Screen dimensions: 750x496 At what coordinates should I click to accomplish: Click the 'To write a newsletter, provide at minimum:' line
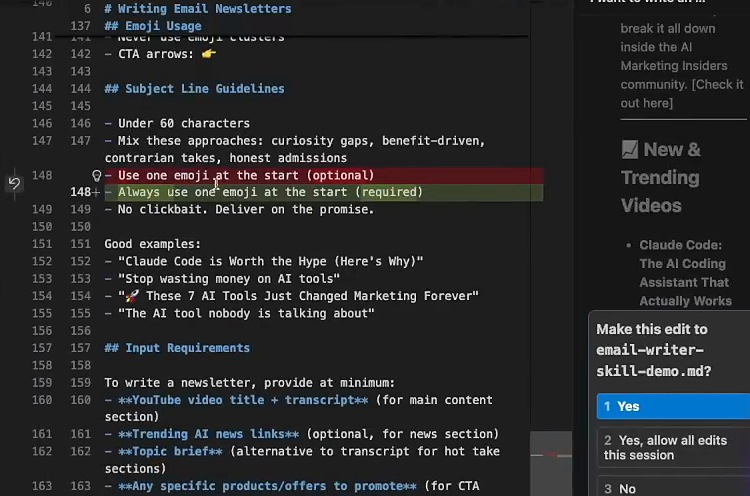pyautogui.click(x=250, y=383)
